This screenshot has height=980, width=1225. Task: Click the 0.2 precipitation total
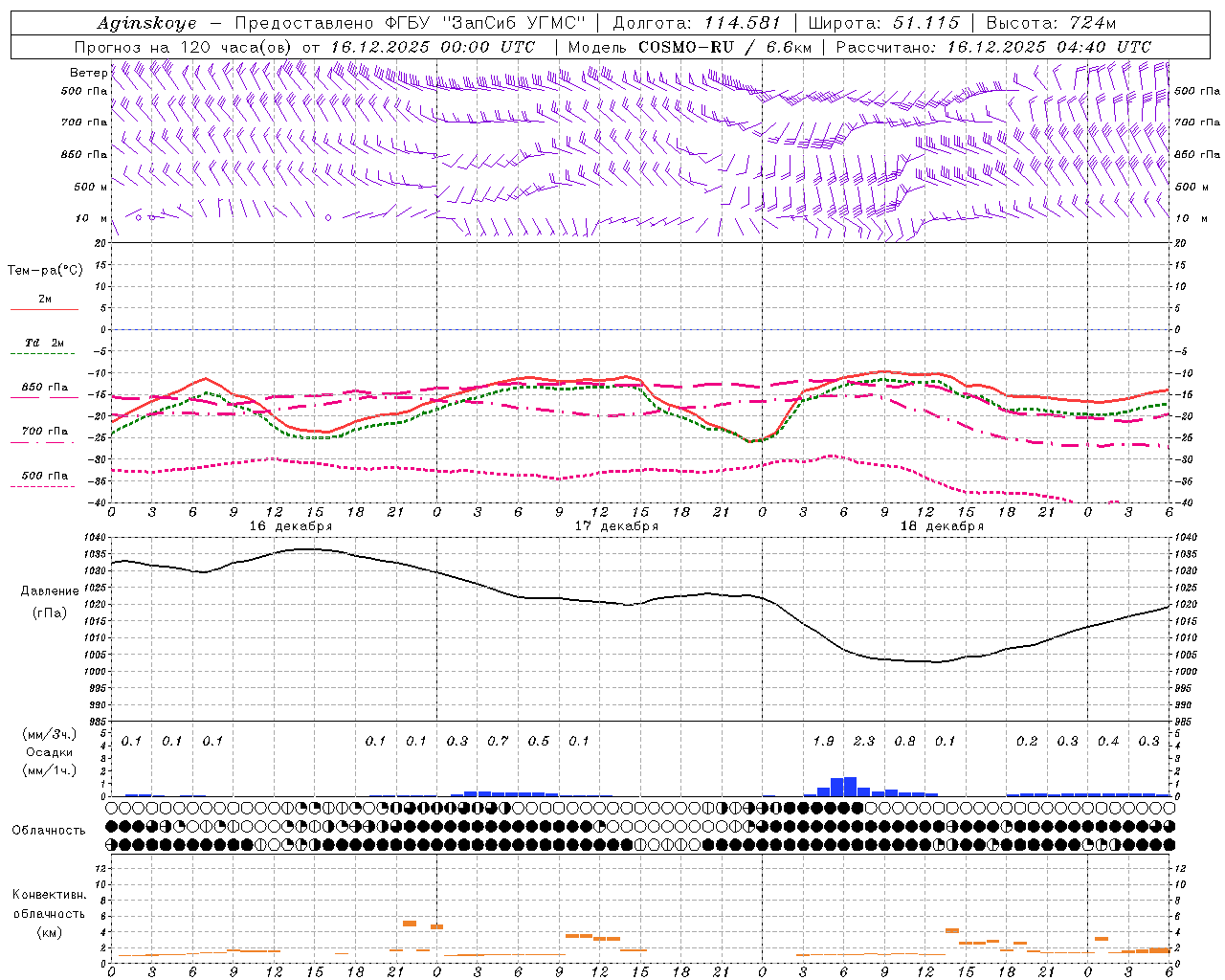1027,742
